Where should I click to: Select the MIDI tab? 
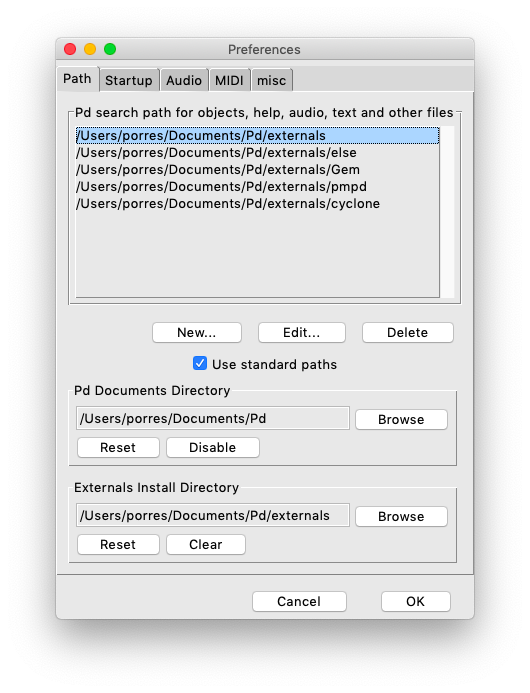coord(229,80)
